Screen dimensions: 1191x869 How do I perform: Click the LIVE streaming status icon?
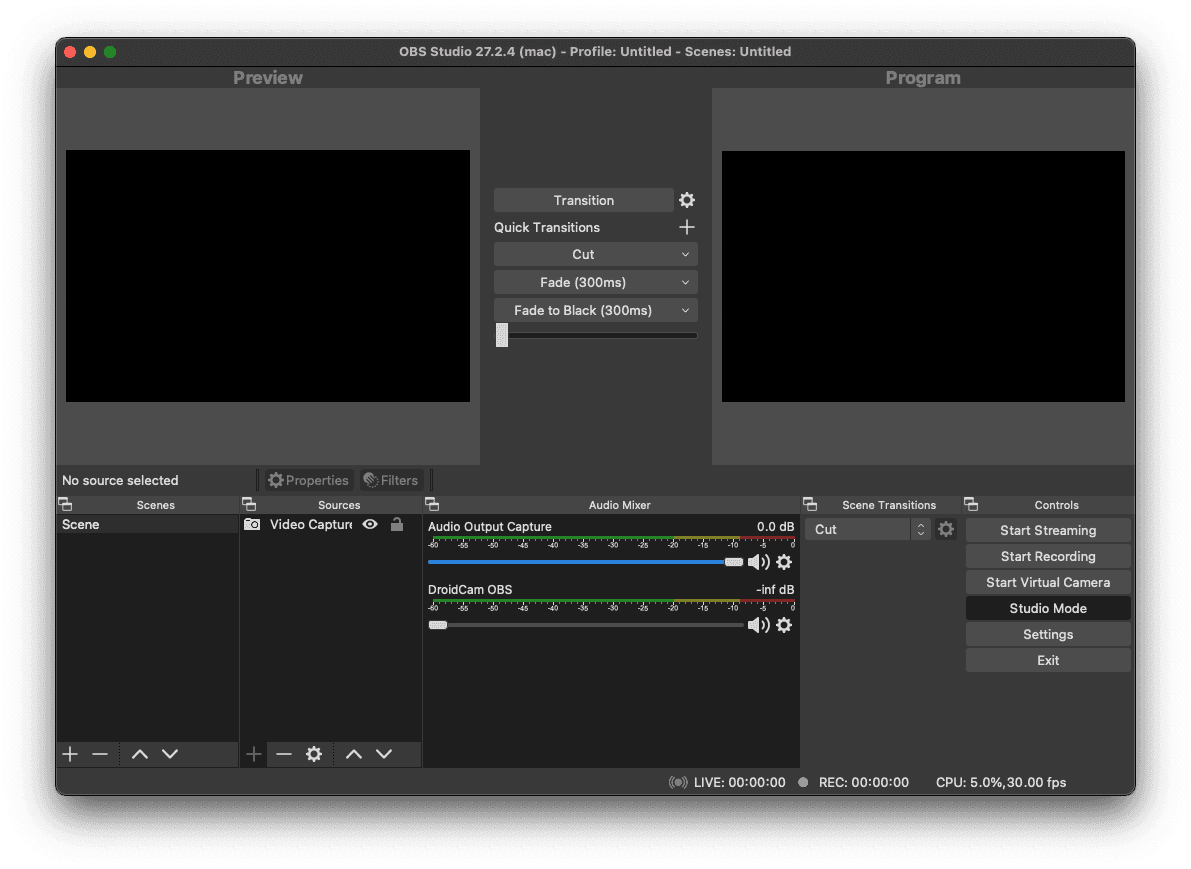click(x=678, y=782)
